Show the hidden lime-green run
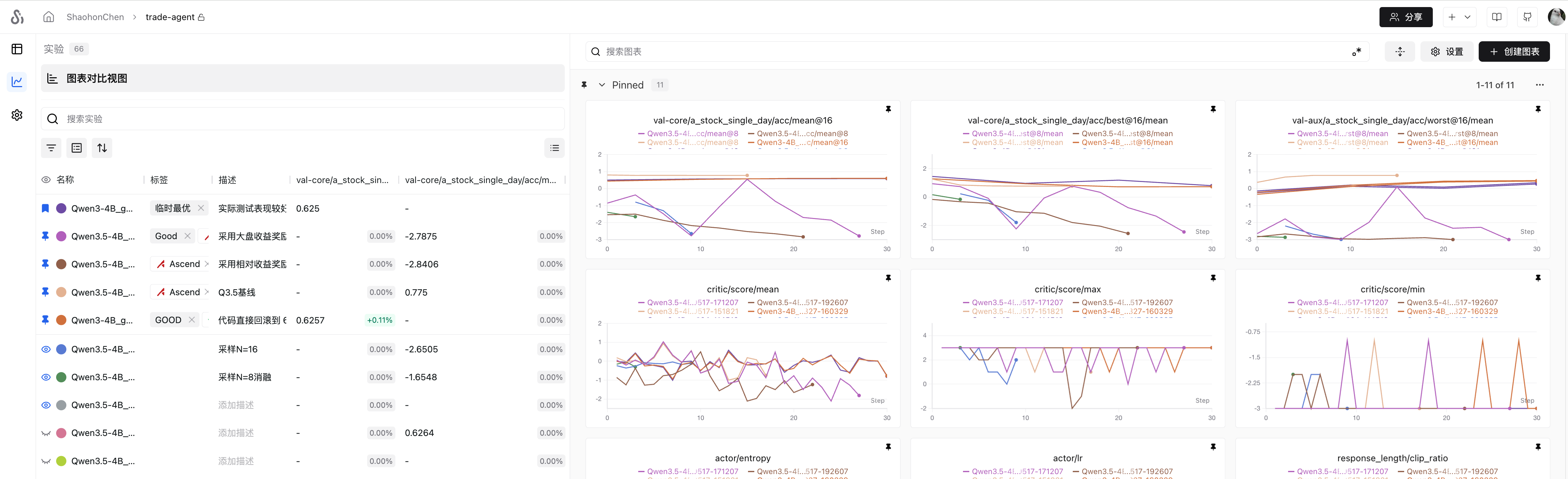The height and width of the screenshot is (479, 1568). (46, 461)
